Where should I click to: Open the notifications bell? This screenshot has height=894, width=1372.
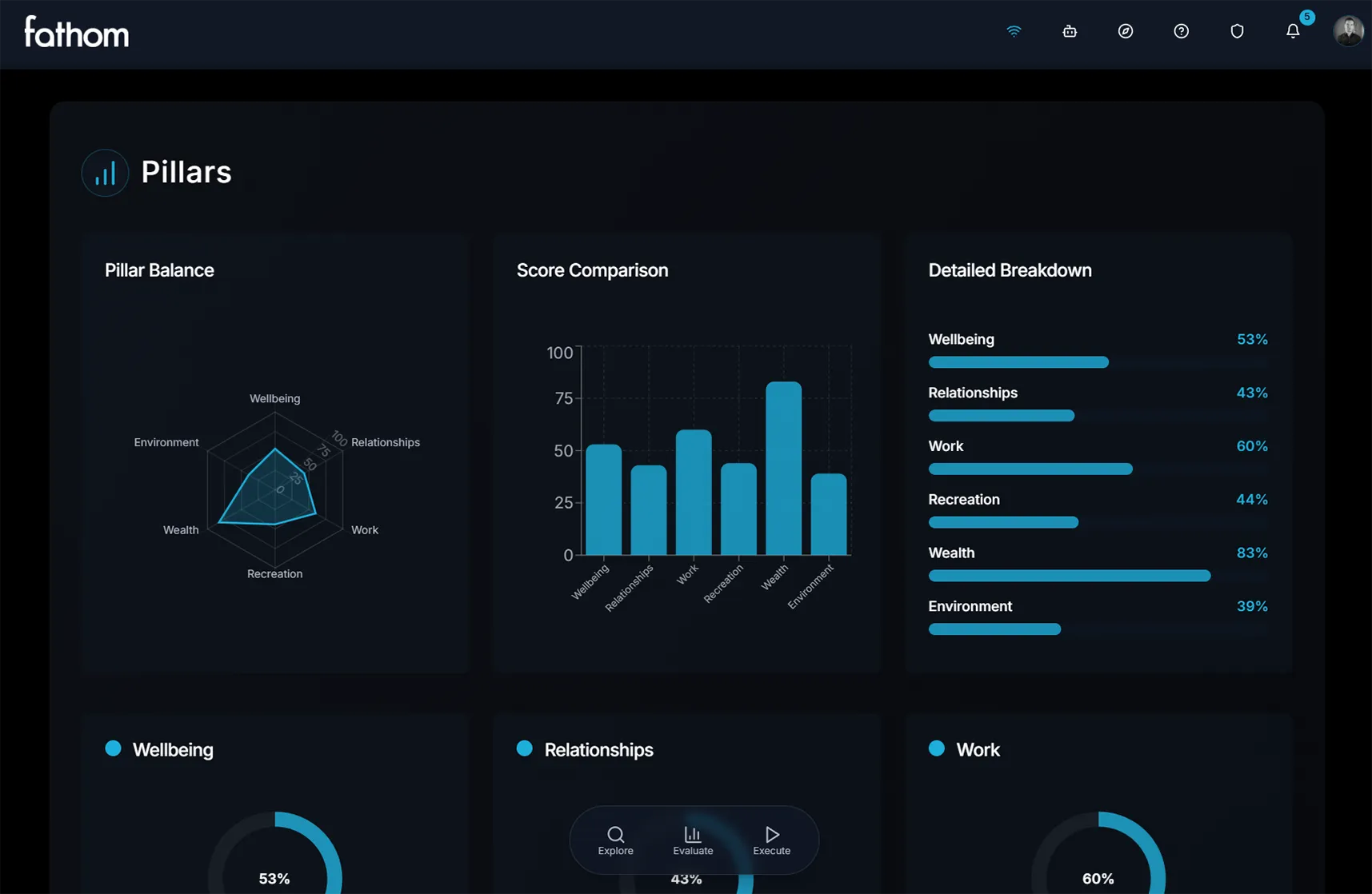(x=1293, y=31)
